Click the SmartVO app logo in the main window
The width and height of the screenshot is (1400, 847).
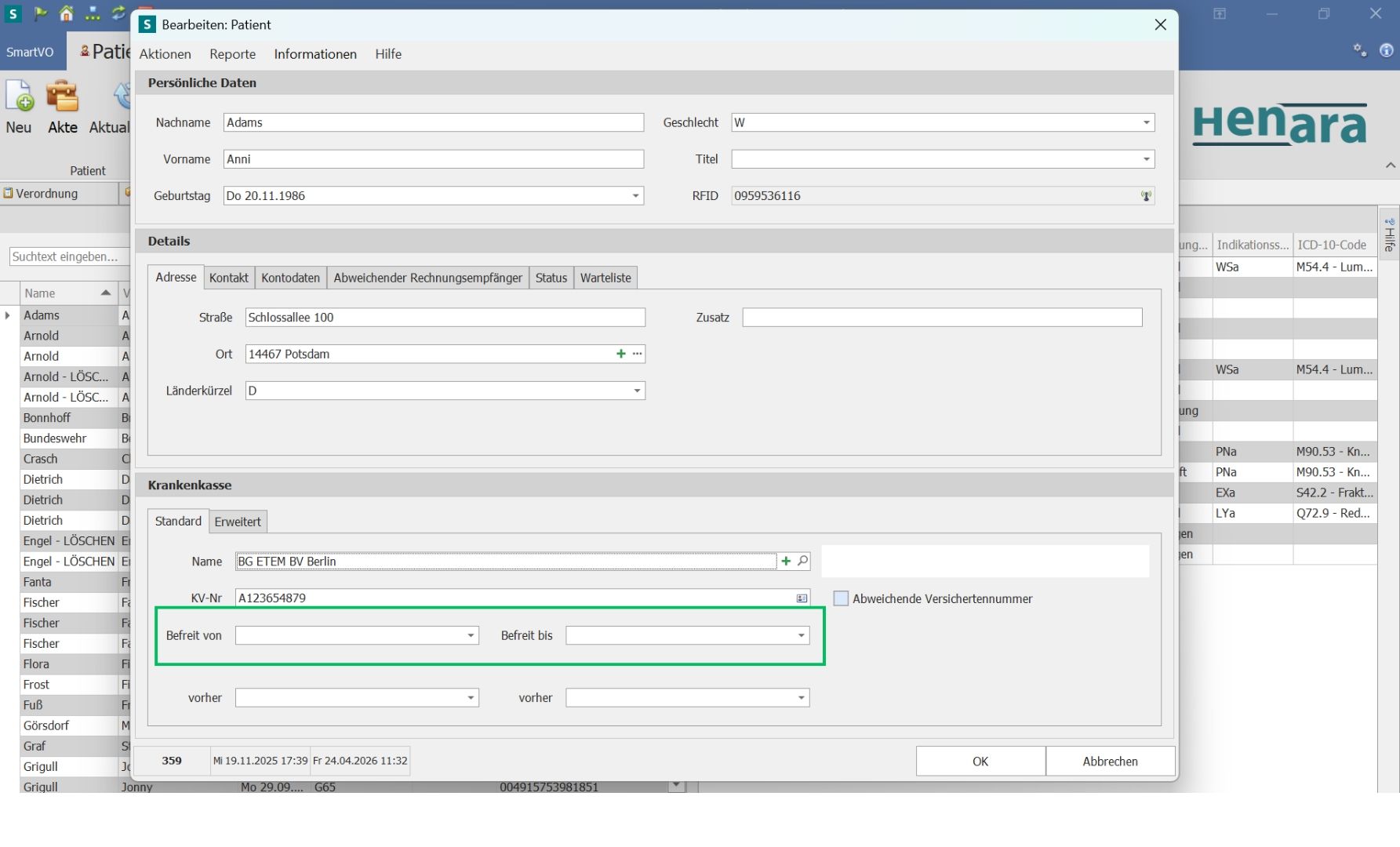tap(13, 13)
